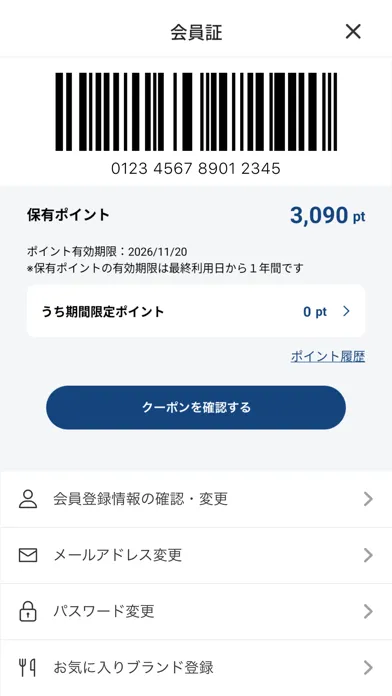The width and height of the screenshot is (392, 696).
Task: Open メールアドレス変更 menu item
Action: tap(196, 555)
